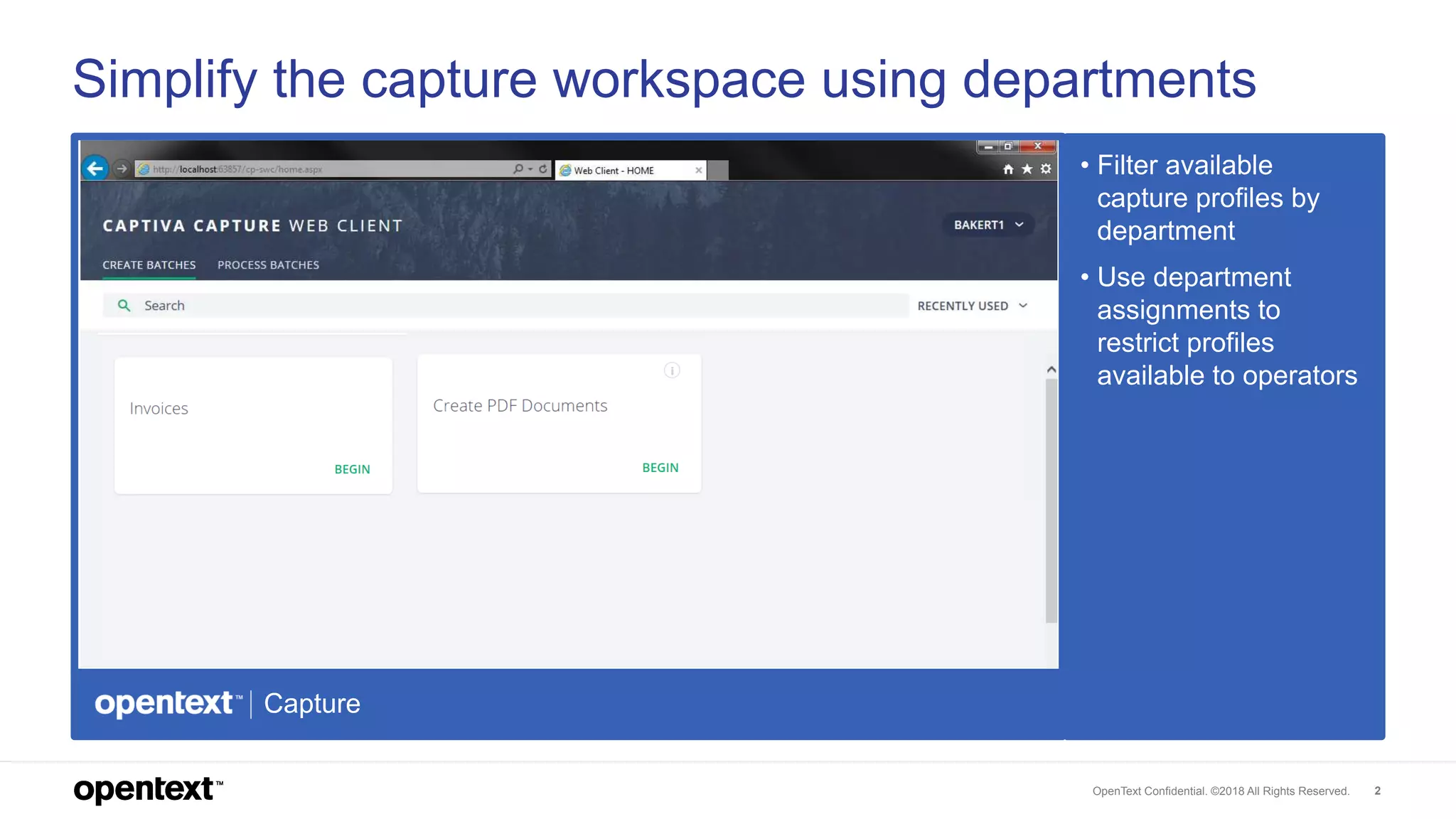1456x819 pixels.
Task: Click BEGIN on the Invoices card
Action: (352, 469)
